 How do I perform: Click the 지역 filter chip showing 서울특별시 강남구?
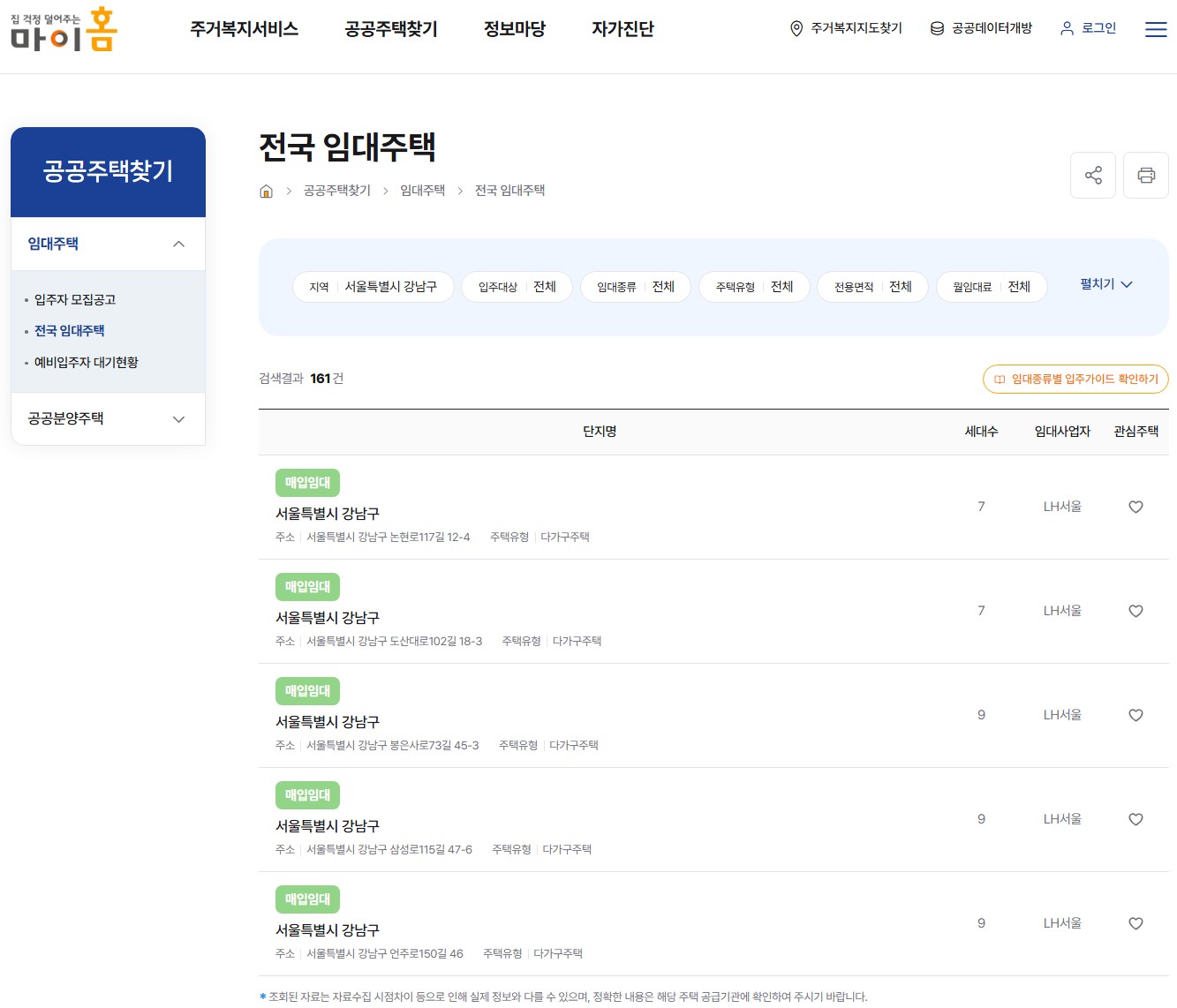[x=373, y=287]
